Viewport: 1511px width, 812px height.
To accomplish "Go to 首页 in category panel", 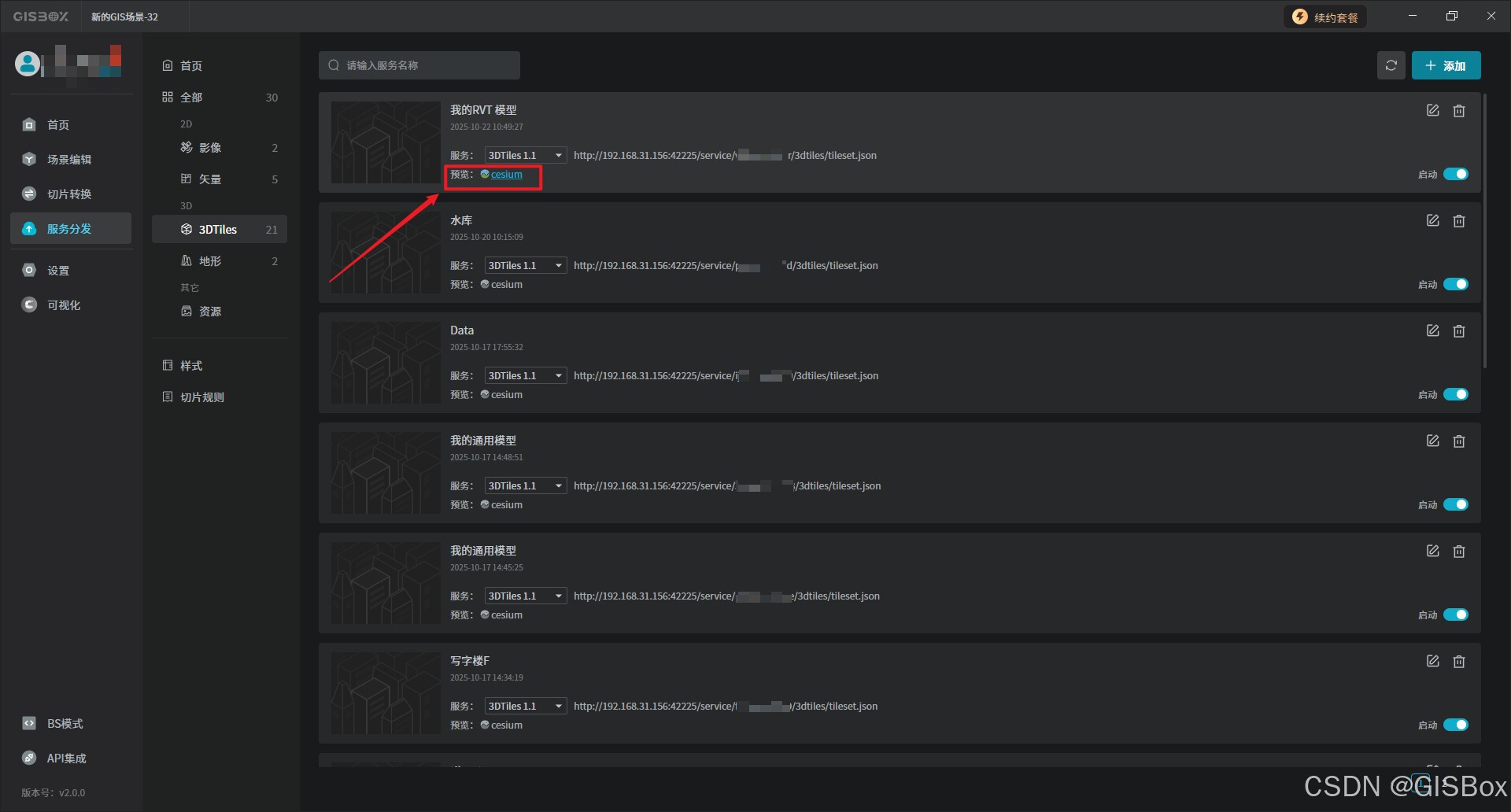I will point(220,66).
